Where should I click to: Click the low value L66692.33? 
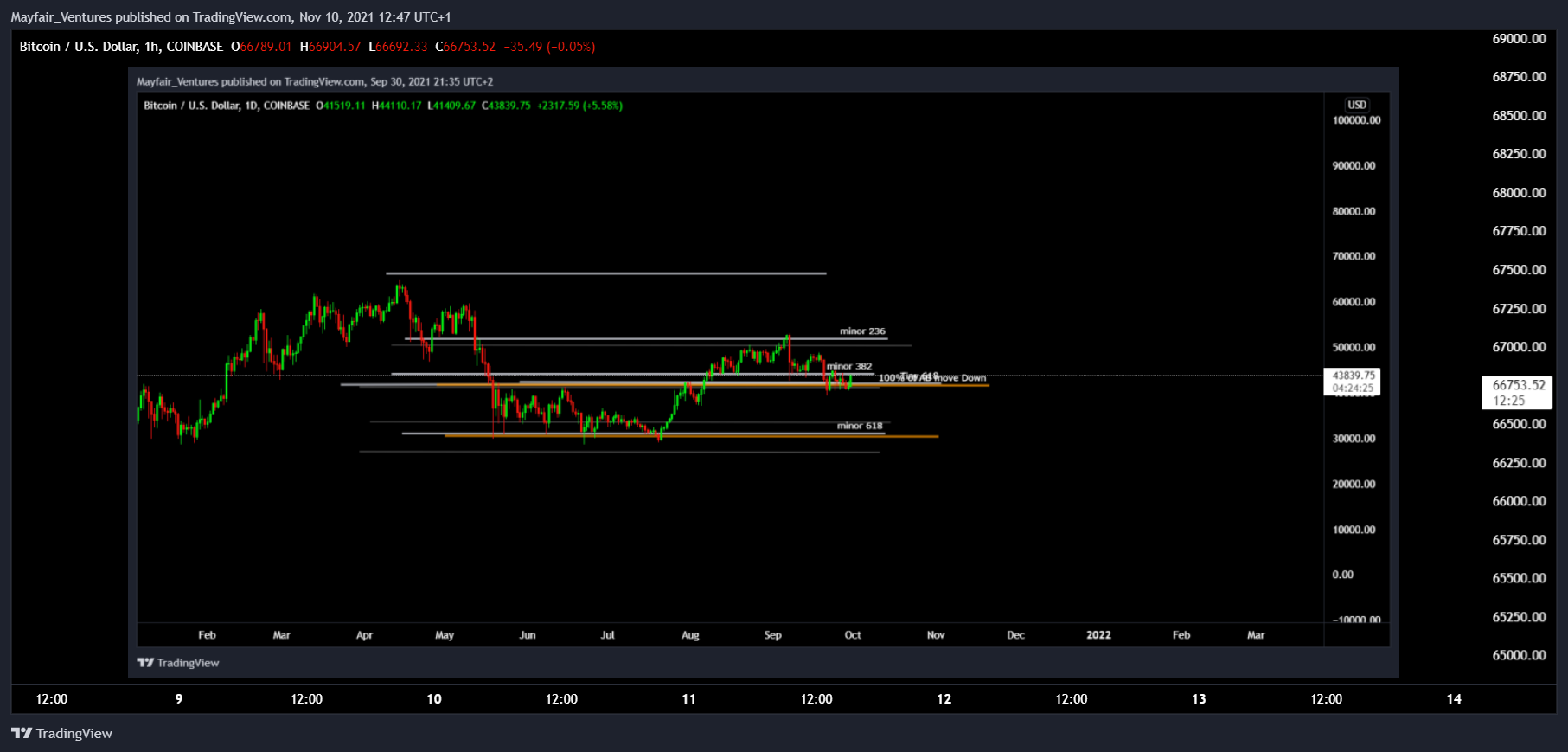398,47
